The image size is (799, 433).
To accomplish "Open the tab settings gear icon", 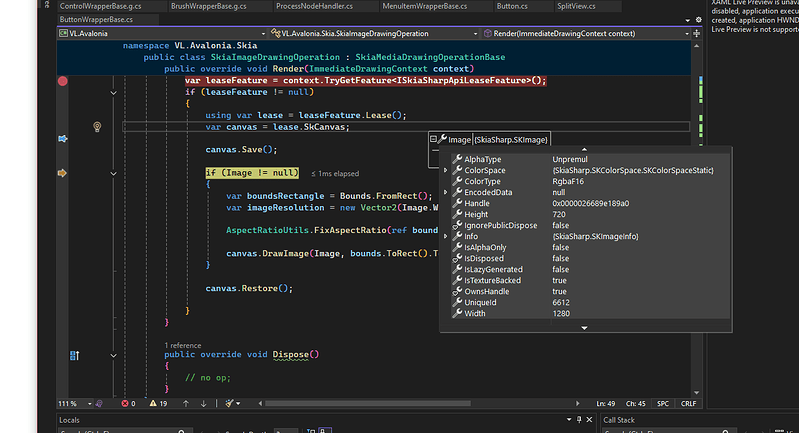I will pos(699,20).
